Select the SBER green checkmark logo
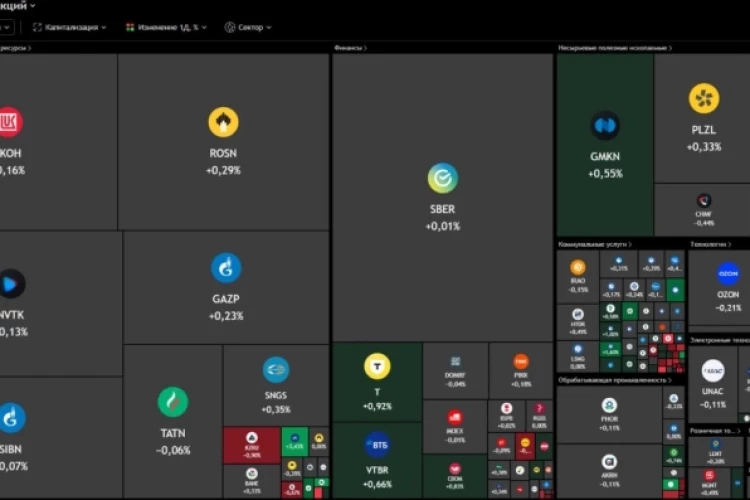The height and width of the screenshot is (500, 750). click(442, 178)
